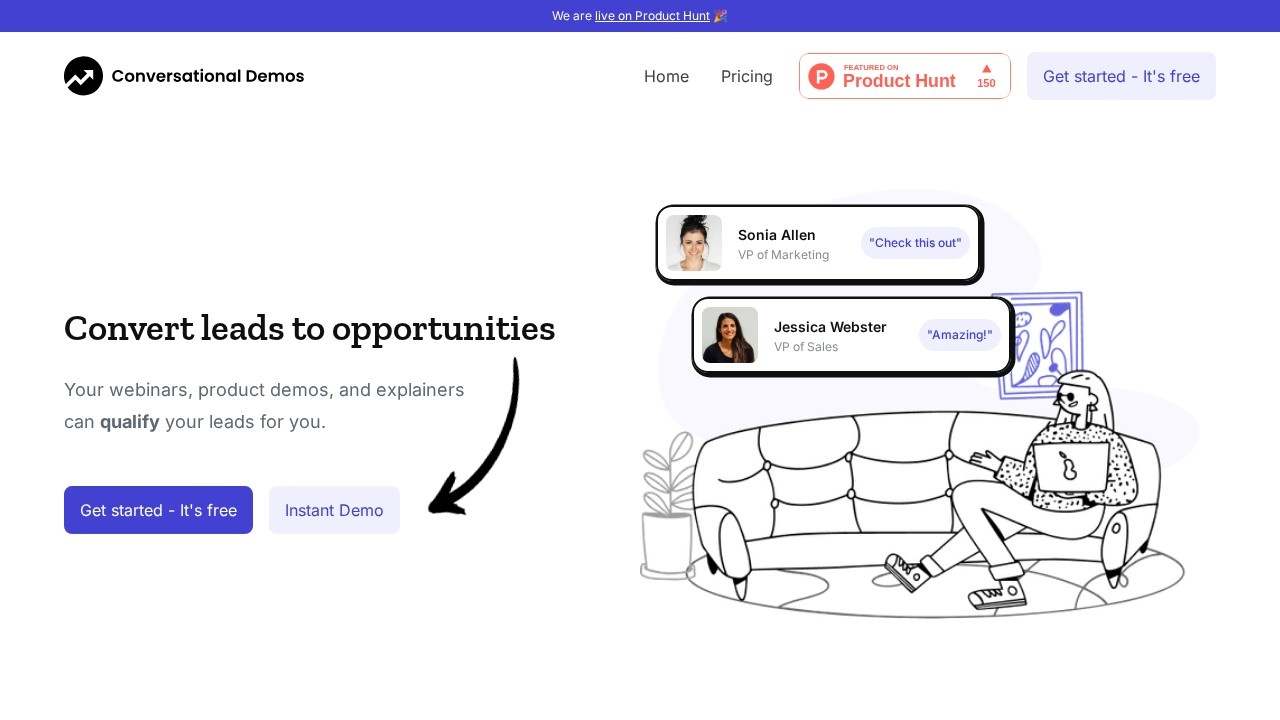1280x720 pixels.
Task: Click the bold word 'qualify'
Action: [130, 422]
